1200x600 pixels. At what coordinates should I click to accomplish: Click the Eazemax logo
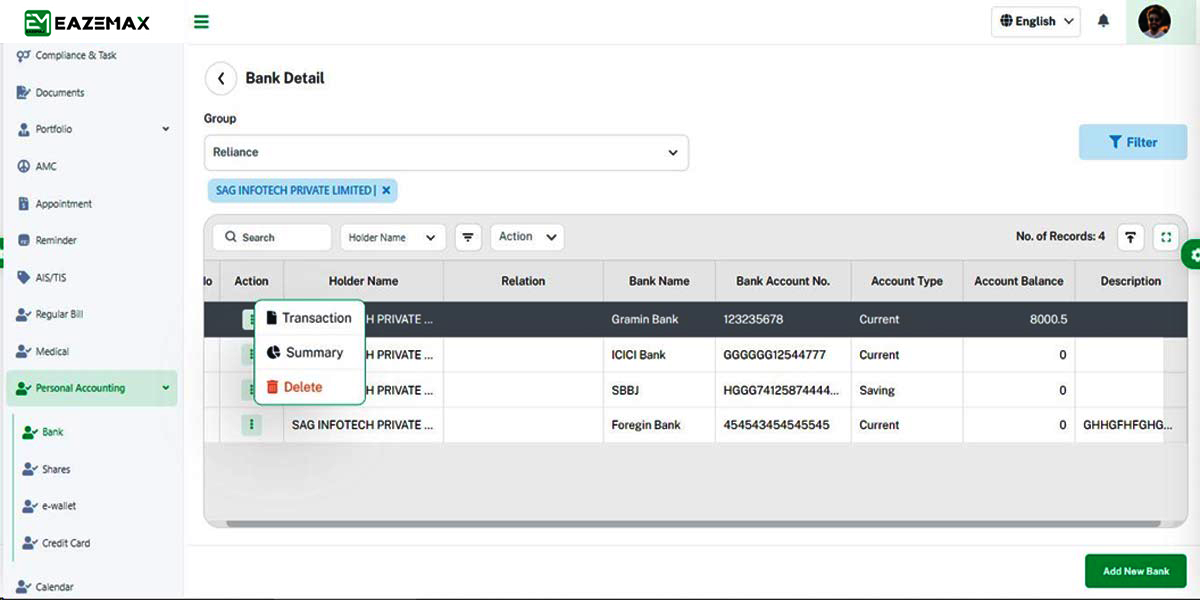coord(85,22)
